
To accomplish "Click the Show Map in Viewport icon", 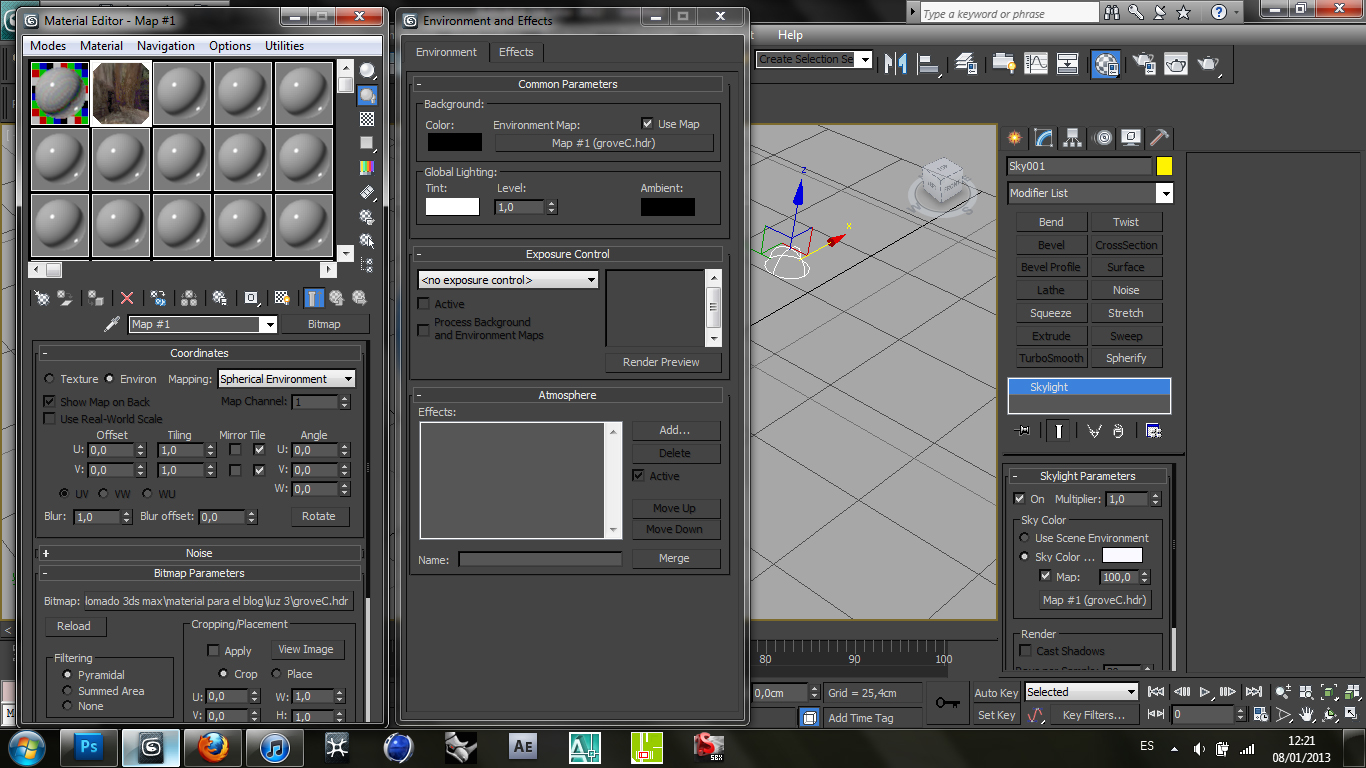I will click(279, 297).
